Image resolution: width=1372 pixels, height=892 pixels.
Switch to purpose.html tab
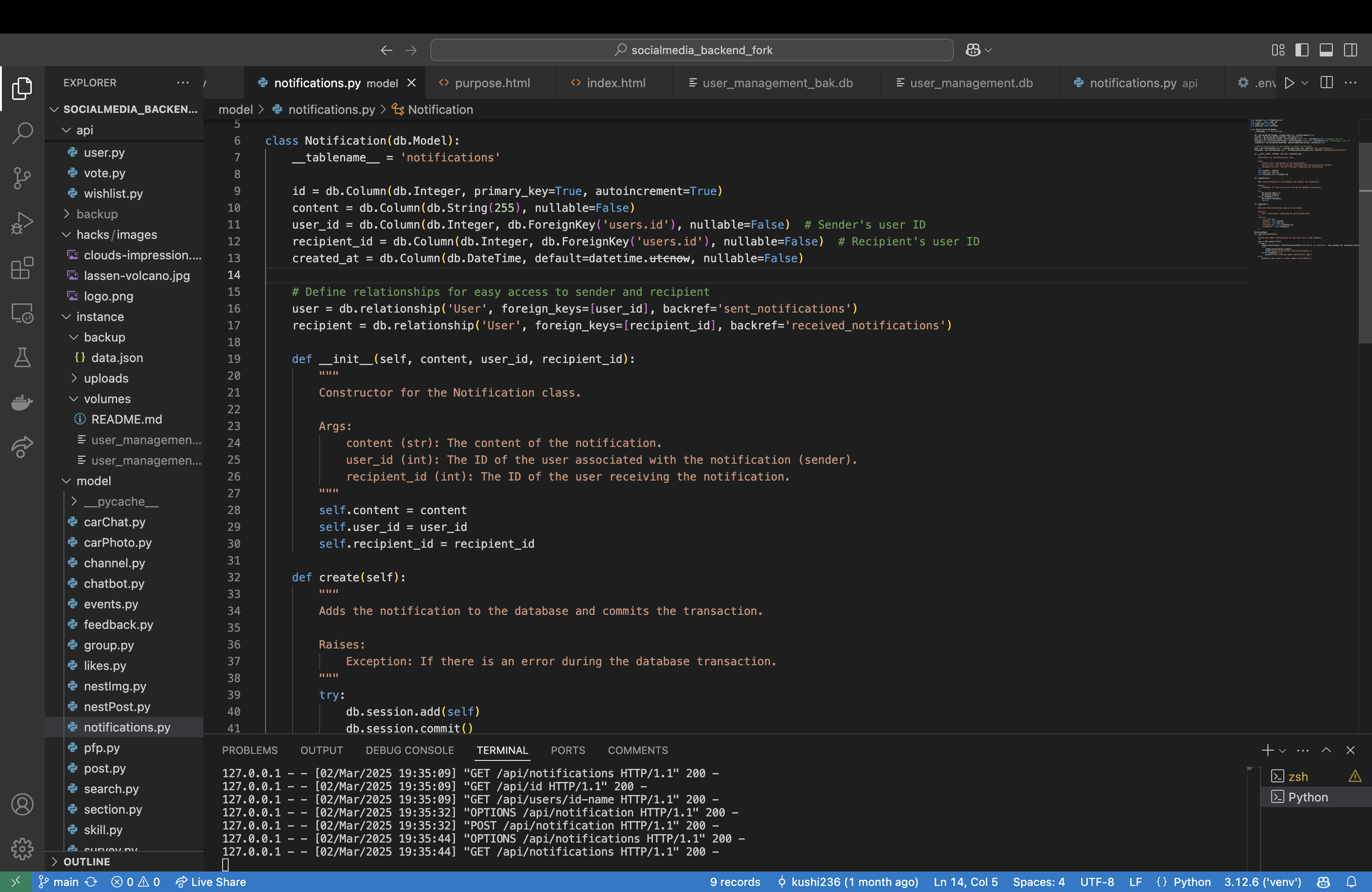[x=491, y=83]
